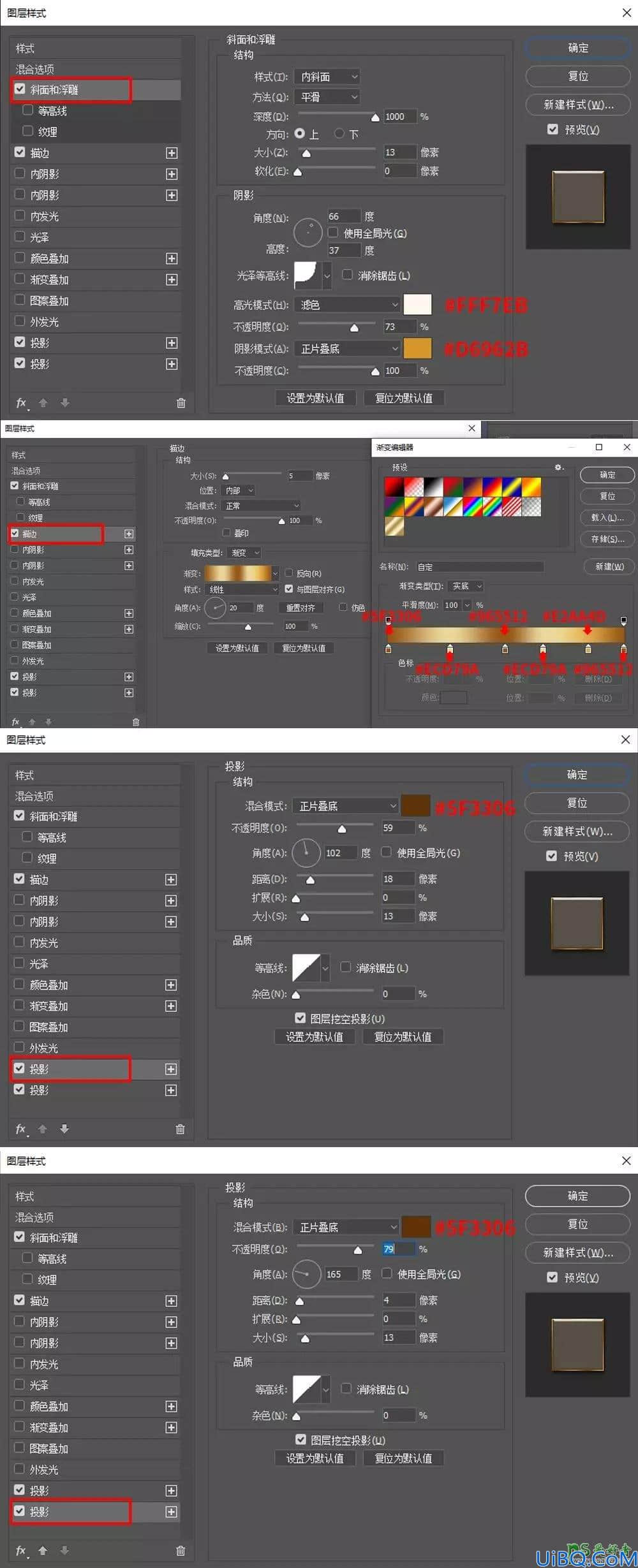This screenshot has width=638, height=1568.
Task: Open the 光泽等高线 contour thumbnail in the Bevel & Emboss dialog
Action: [x=306, y=275]
